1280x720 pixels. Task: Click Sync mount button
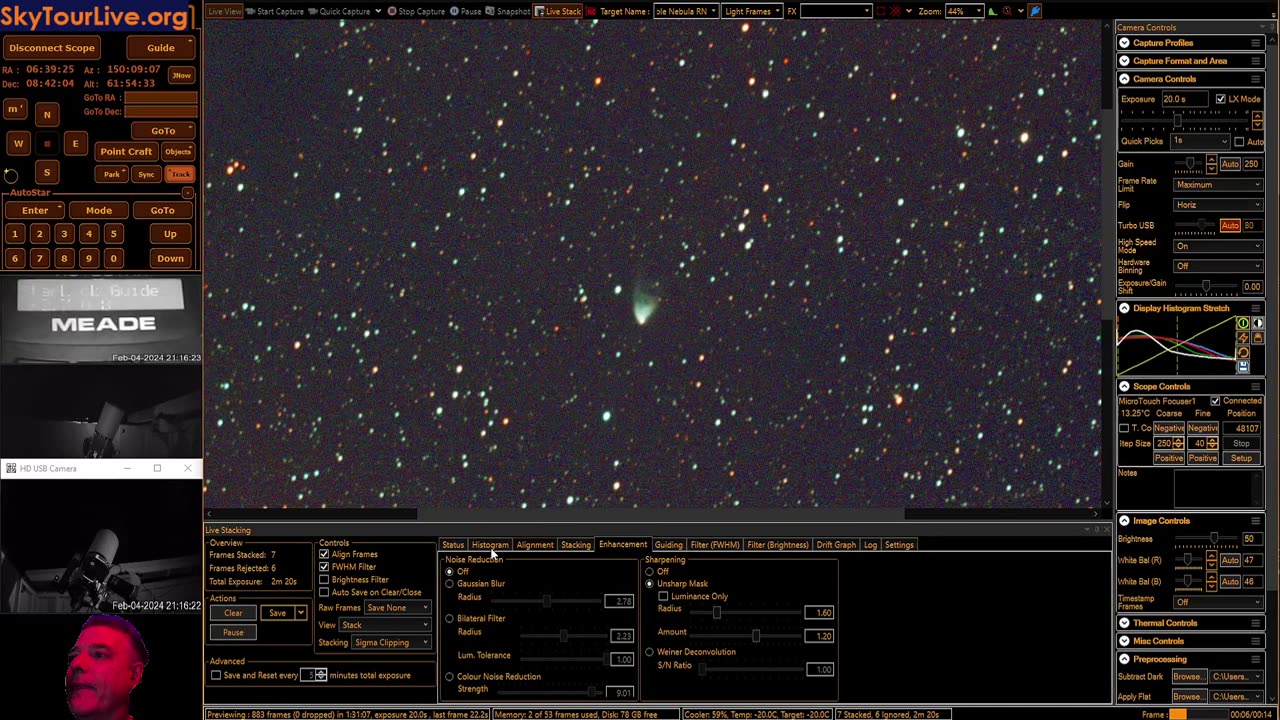(146, 174)
